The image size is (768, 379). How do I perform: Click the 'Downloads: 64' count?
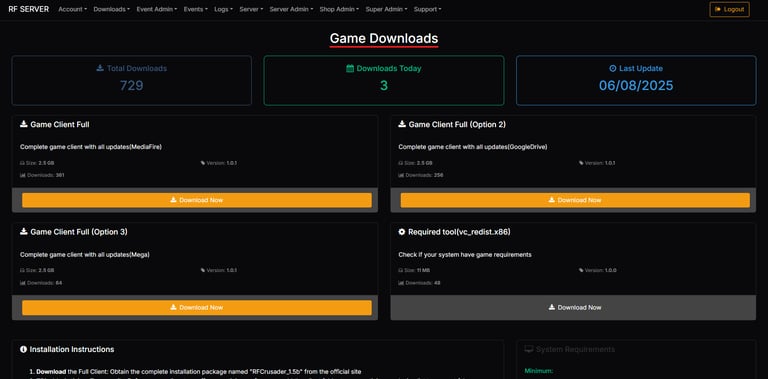41,283
